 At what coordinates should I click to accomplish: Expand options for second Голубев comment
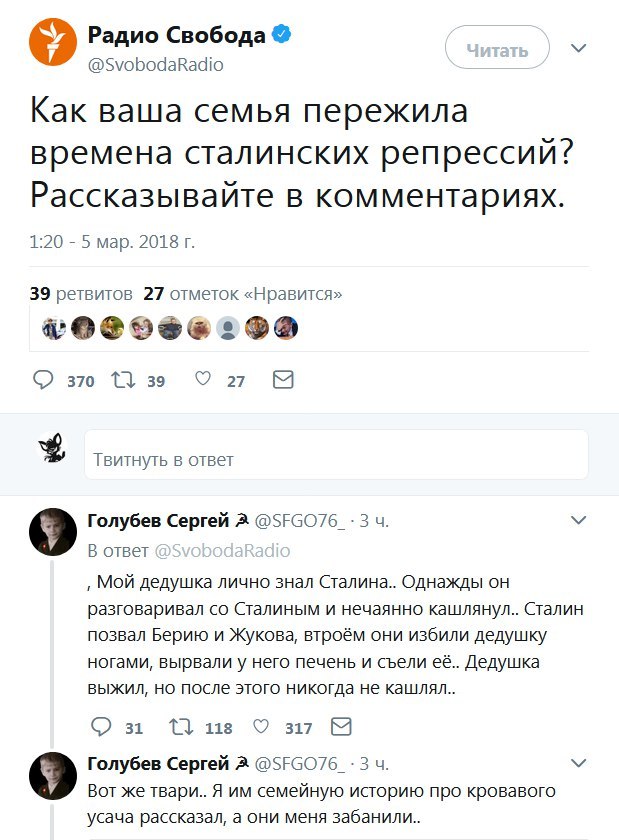(578, 763)
